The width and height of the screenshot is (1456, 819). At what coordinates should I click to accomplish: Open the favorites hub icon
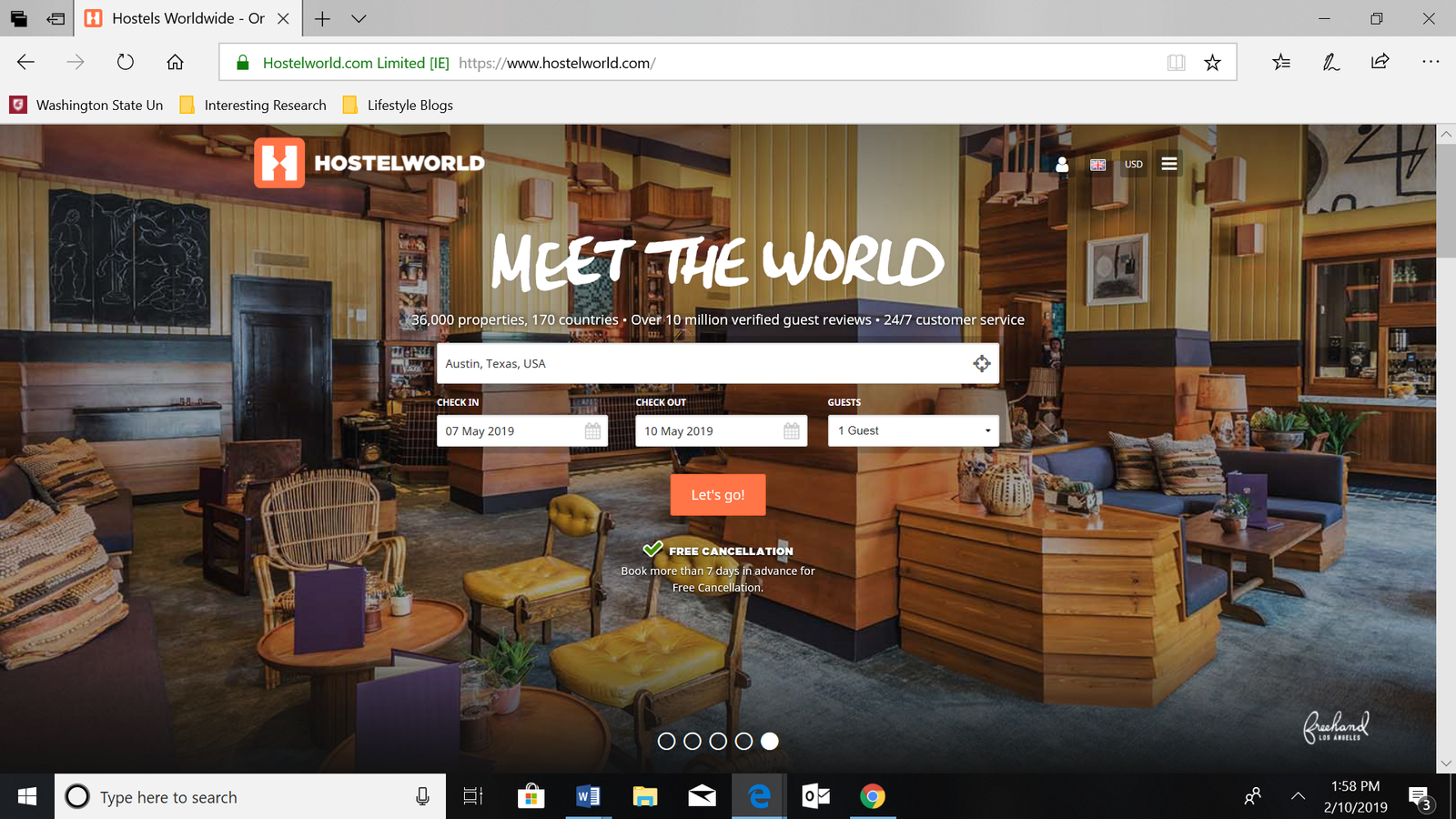[1281, 62]
